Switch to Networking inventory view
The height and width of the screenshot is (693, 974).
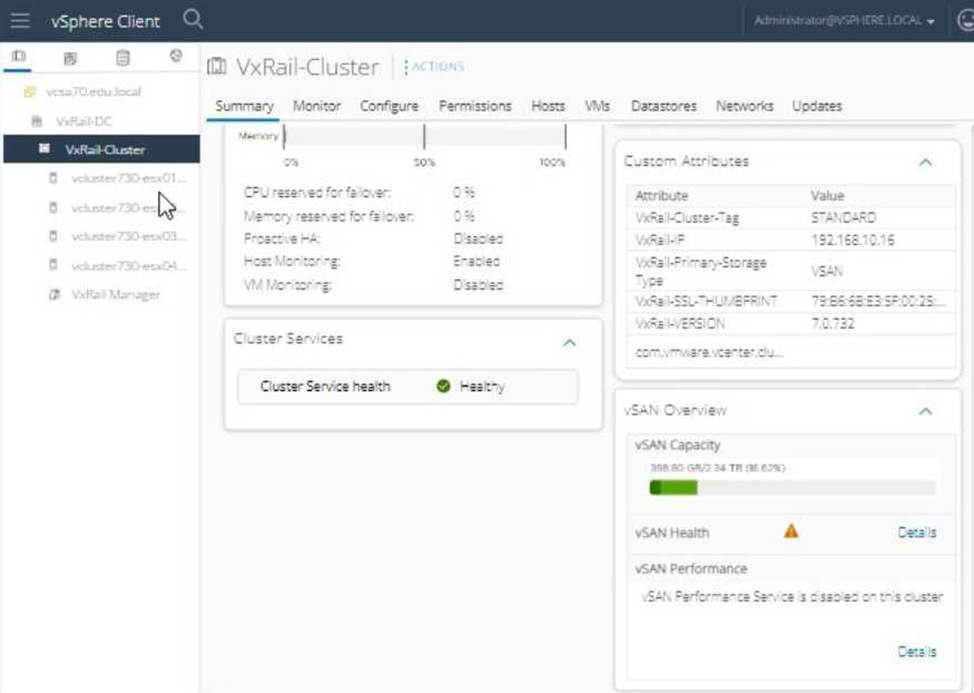[176, 56]
